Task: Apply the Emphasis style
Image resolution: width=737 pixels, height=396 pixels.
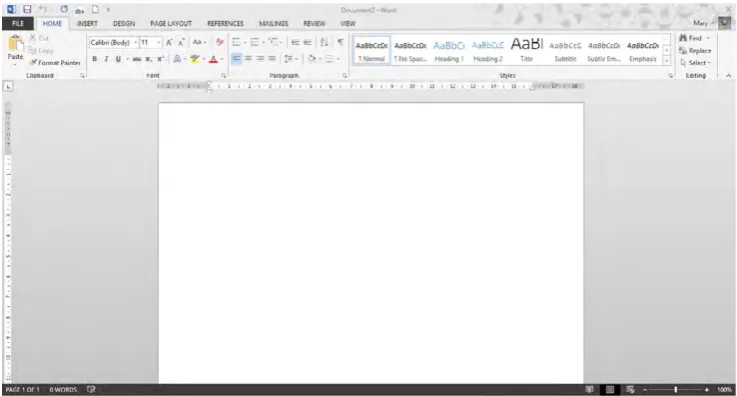Action: pyautogui.click(x=643, y=50)
